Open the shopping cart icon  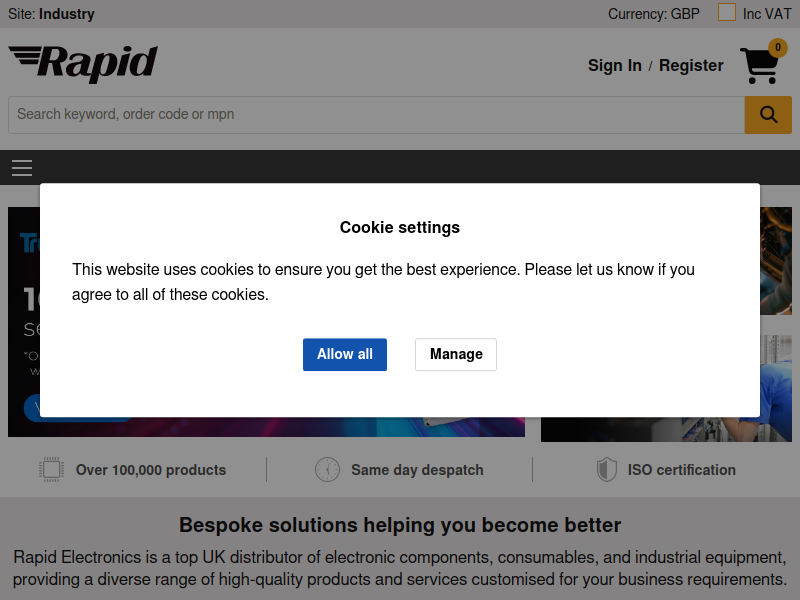click(759, 66)
